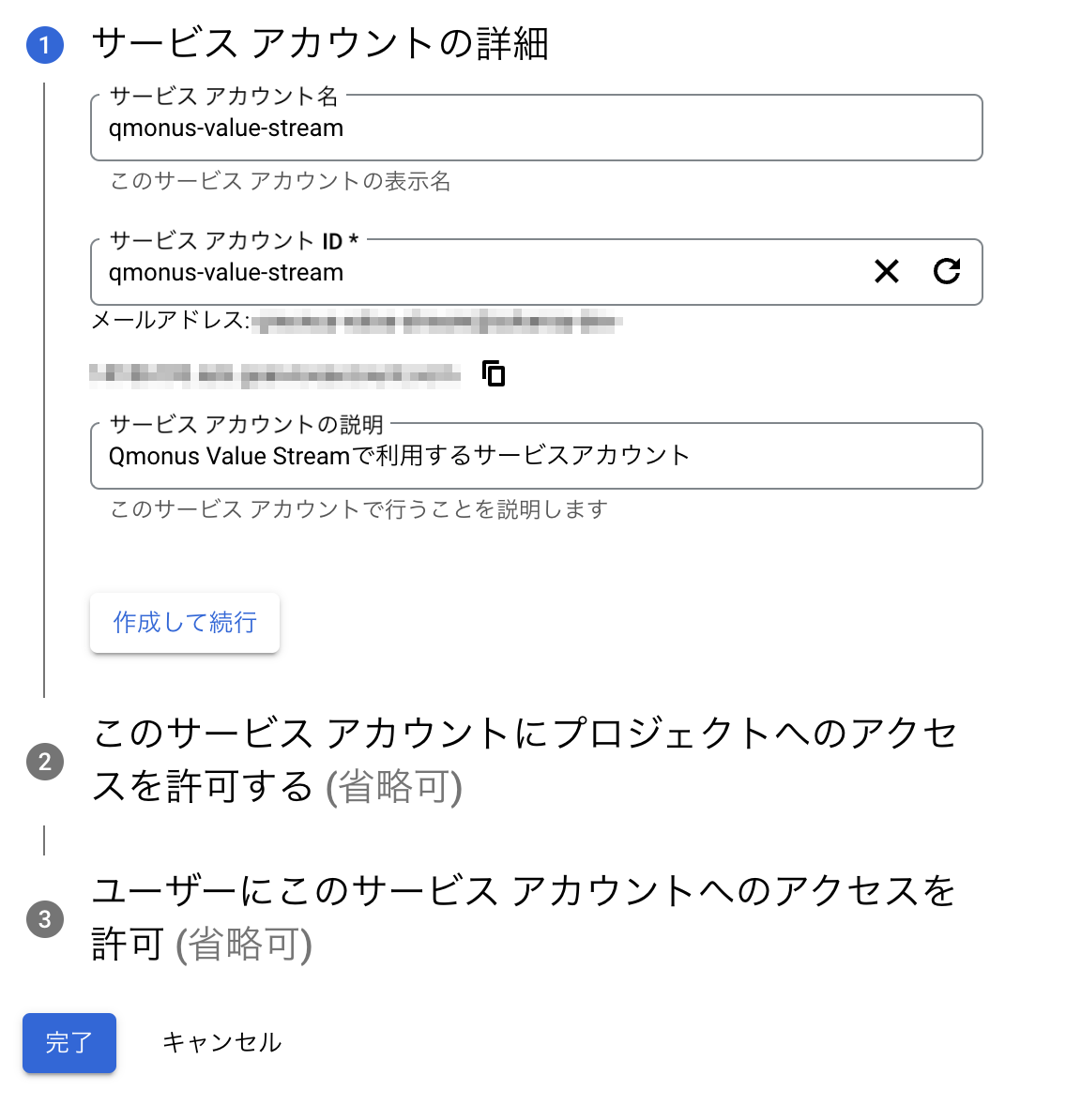
Task: Edit the サービス アカウントの説明 field
Action: (x=535, y=457)
